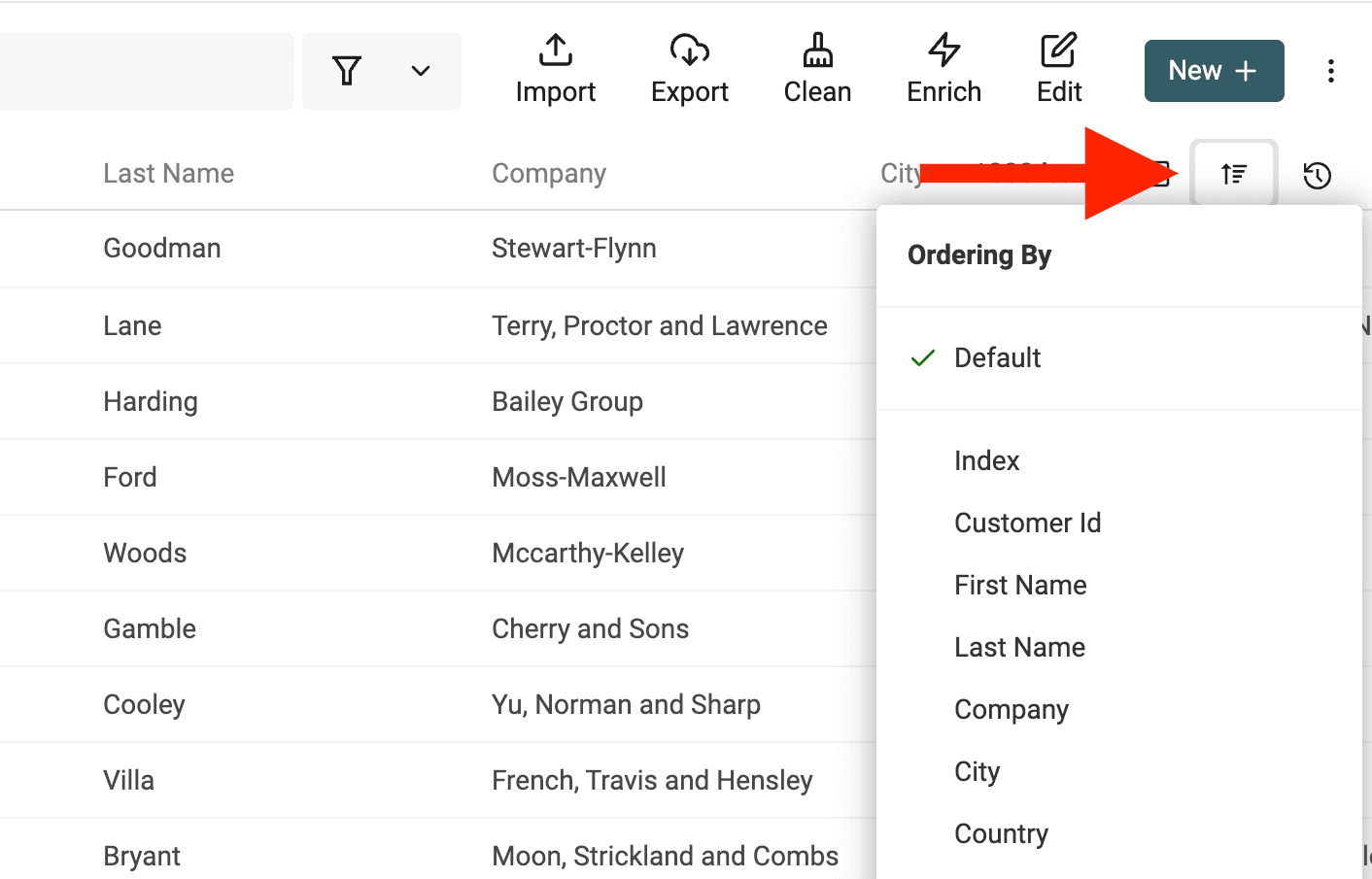The height and width of the screenshot is (879, 1372).
Task: Click the search input field
Action: (x=146, y=71)
